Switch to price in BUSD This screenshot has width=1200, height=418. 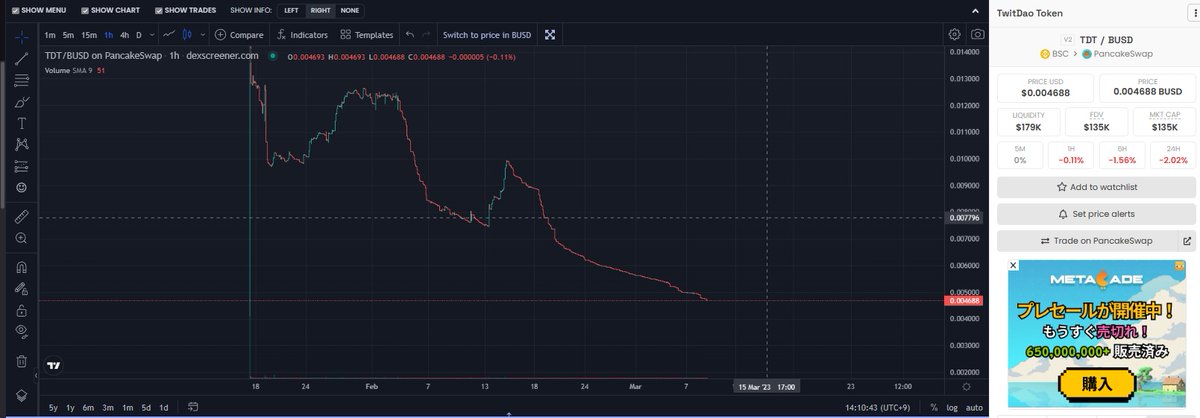coord(487,35)
